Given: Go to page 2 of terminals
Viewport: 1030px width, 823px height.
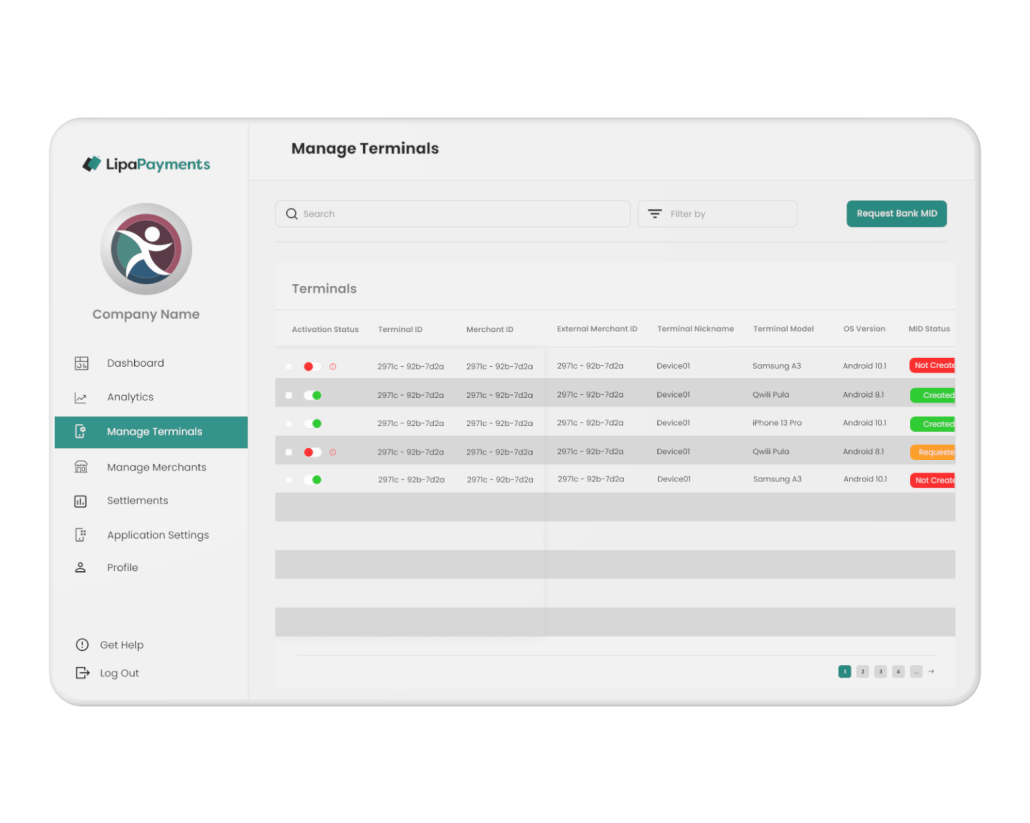Looking at the screenshot, I should [x=862, y=672].
